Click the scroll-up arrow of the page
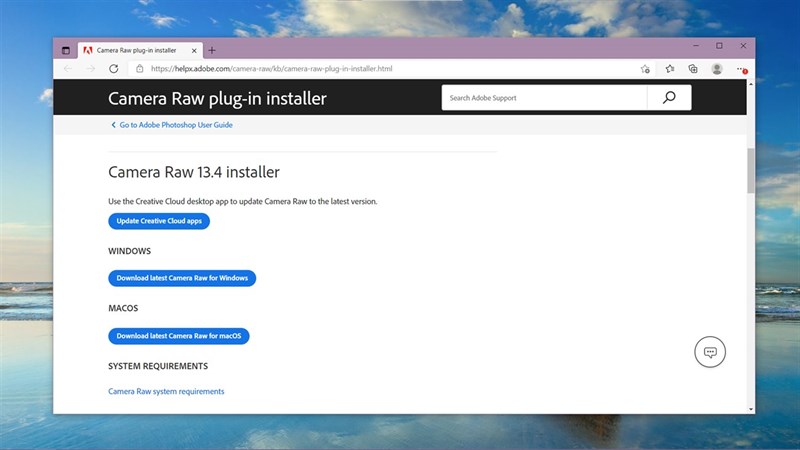 tap(751, 84)
